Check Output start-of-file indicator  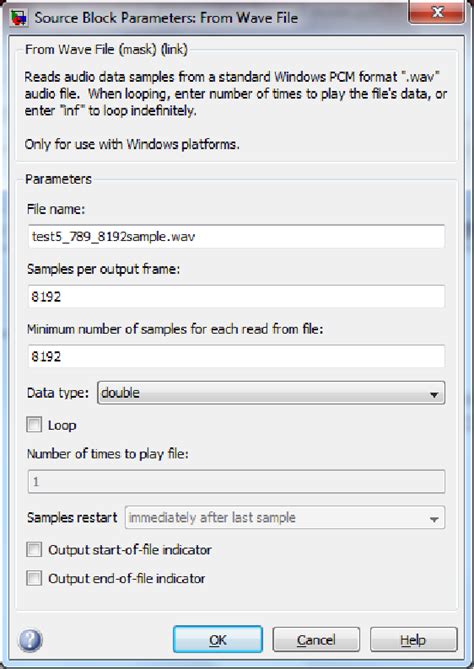click(34, 550)
